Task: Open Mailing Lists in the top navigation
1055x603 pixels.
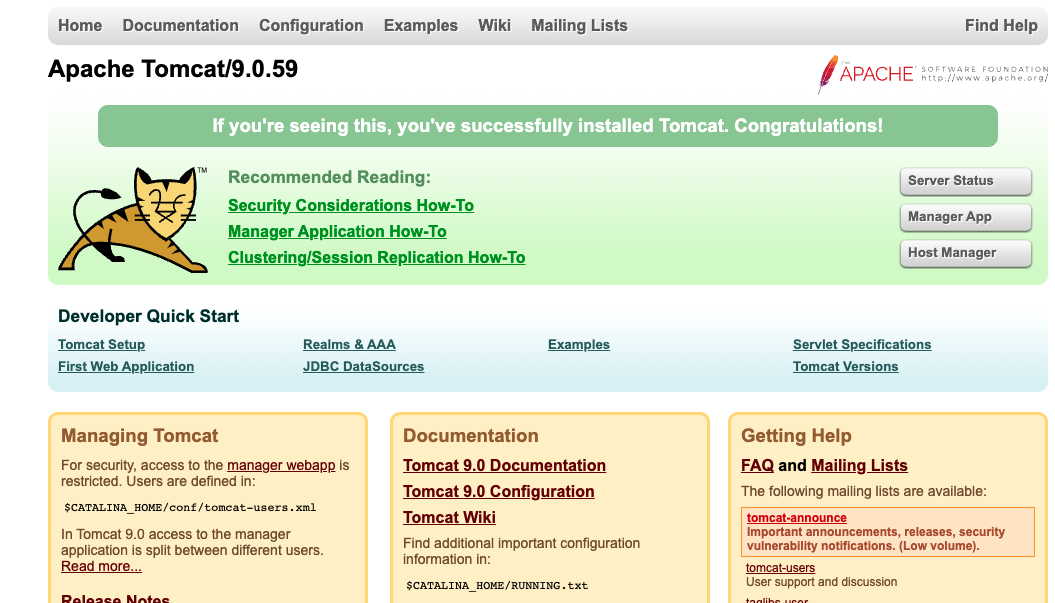Action: tap(579, 26)
